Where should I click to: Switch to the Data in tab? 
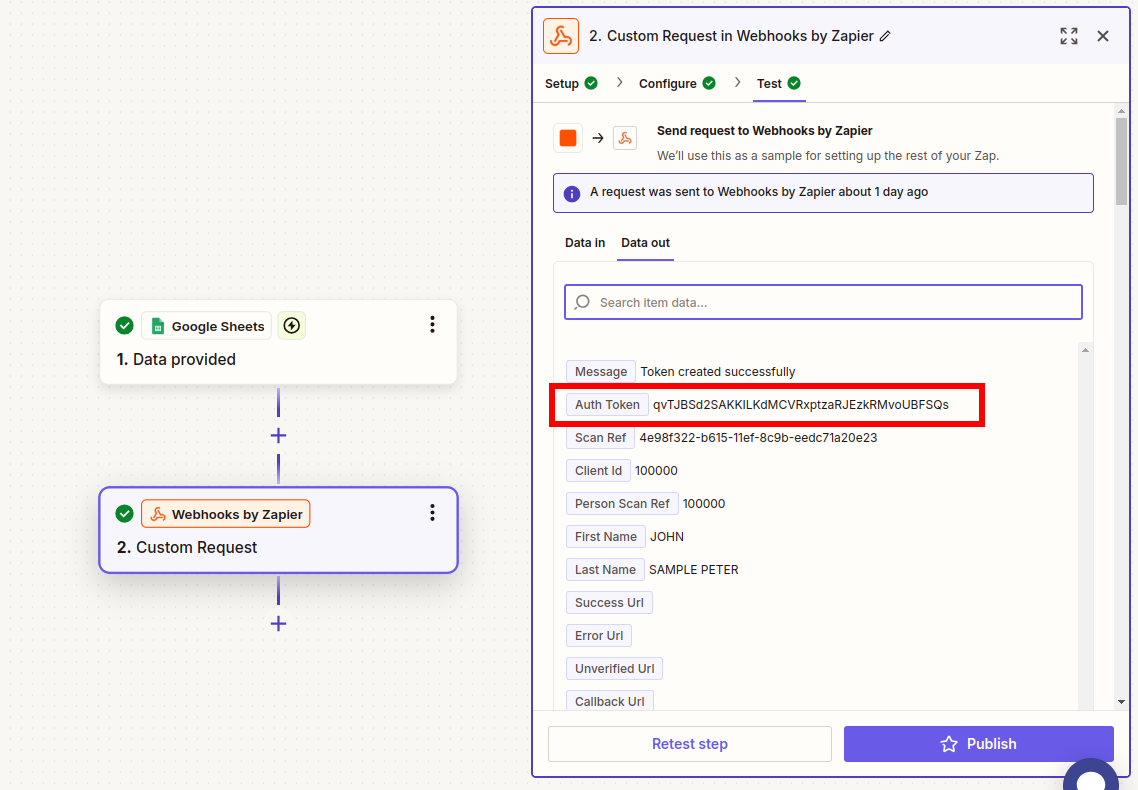pyautogui.click(x=584, y=242)
